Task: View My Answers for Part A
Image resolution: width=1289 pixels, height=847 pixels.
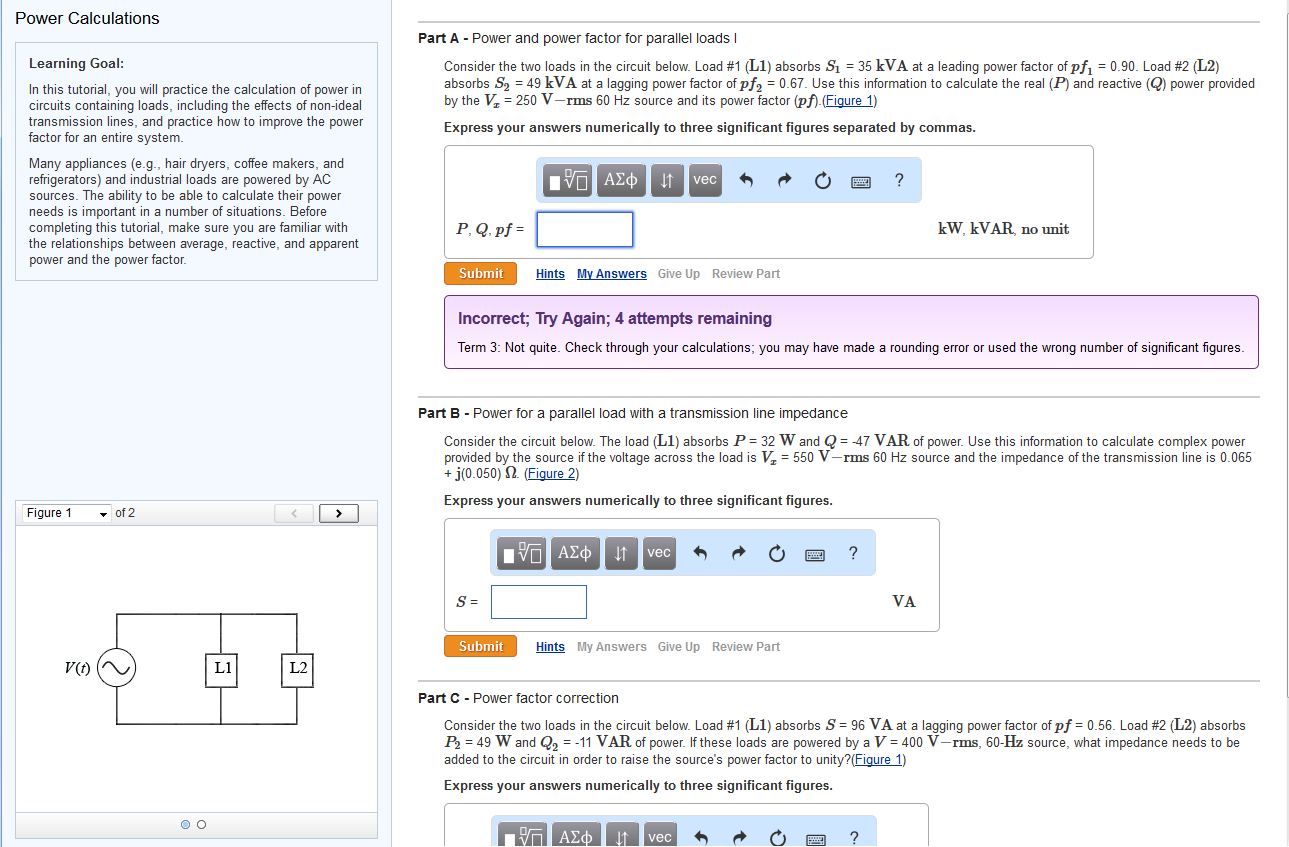Action: click(x=612, y=274)
